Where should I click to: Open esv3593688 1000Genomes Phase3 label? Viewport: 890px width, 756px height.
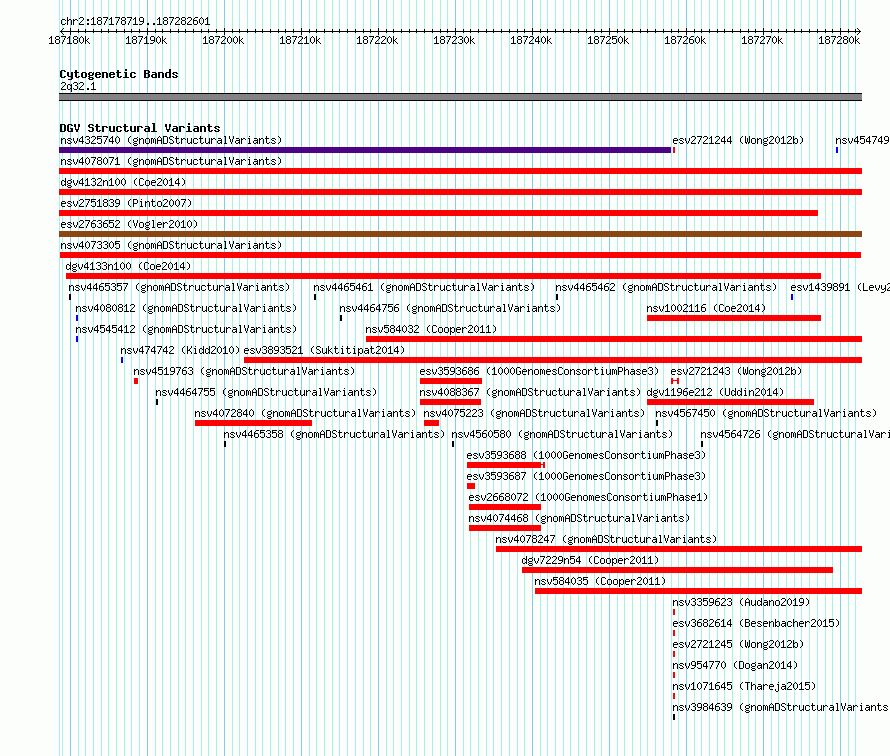tap(586, 455)
